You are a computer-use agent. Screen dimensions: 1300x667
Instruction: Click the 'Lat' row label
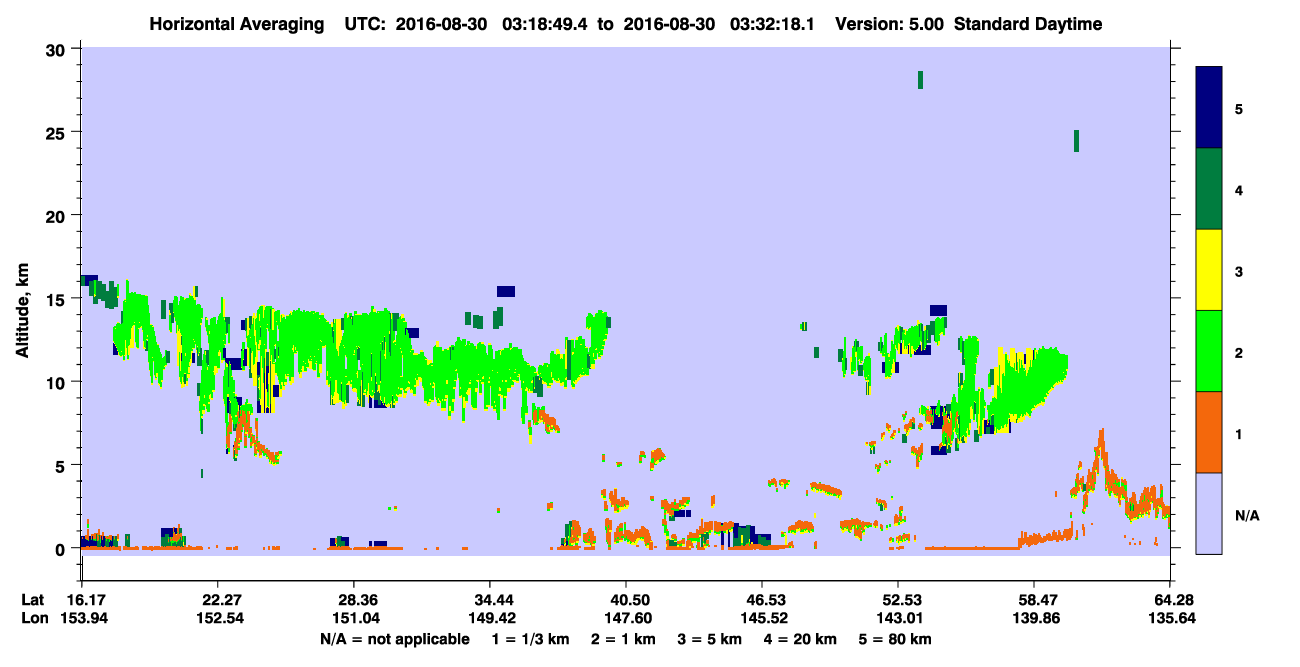[x=32, y=600]
